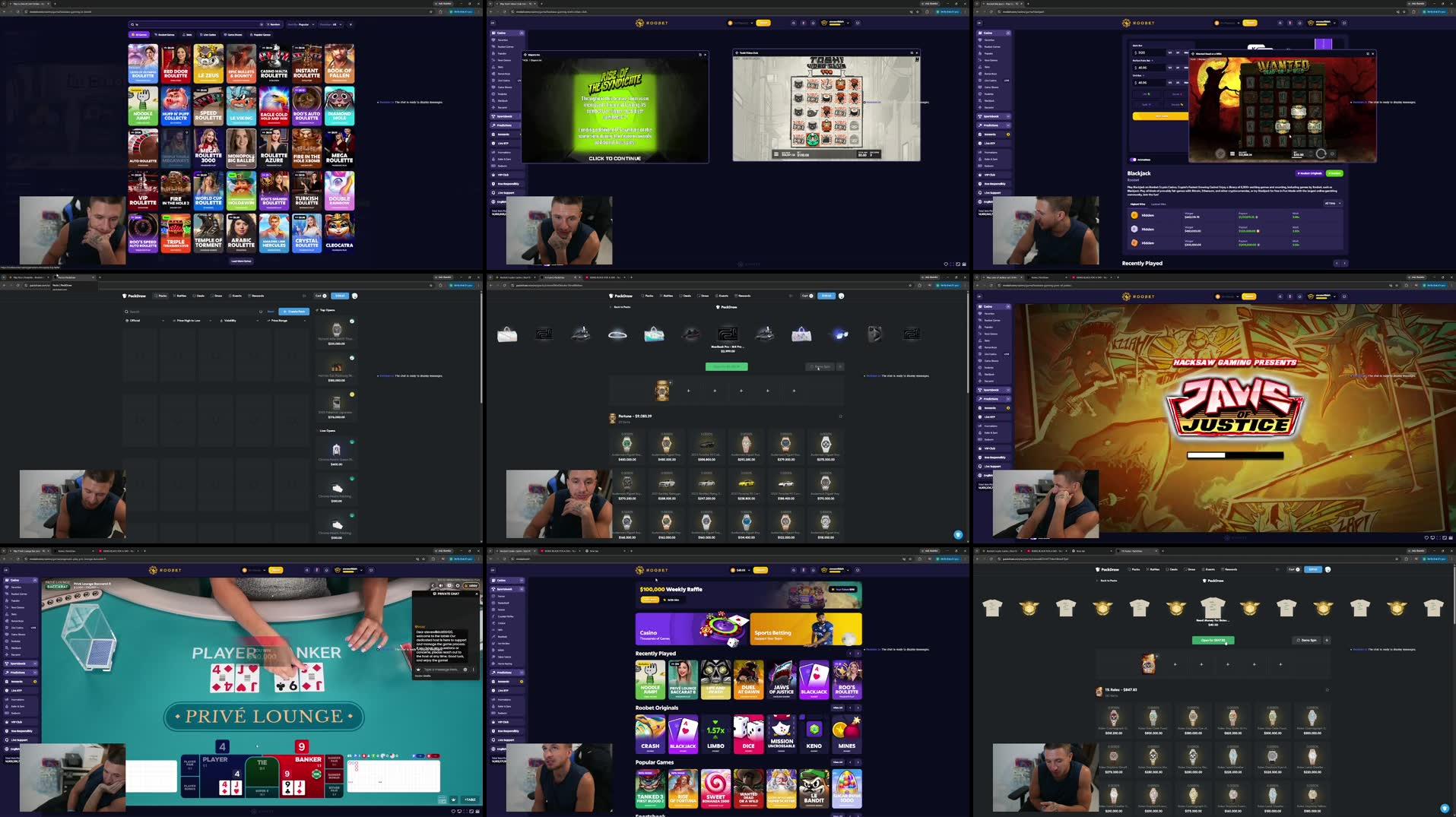Click Open for $847.83 on the Rolex pack
Screen dimensions: 1456x817
click(1213, 640)
